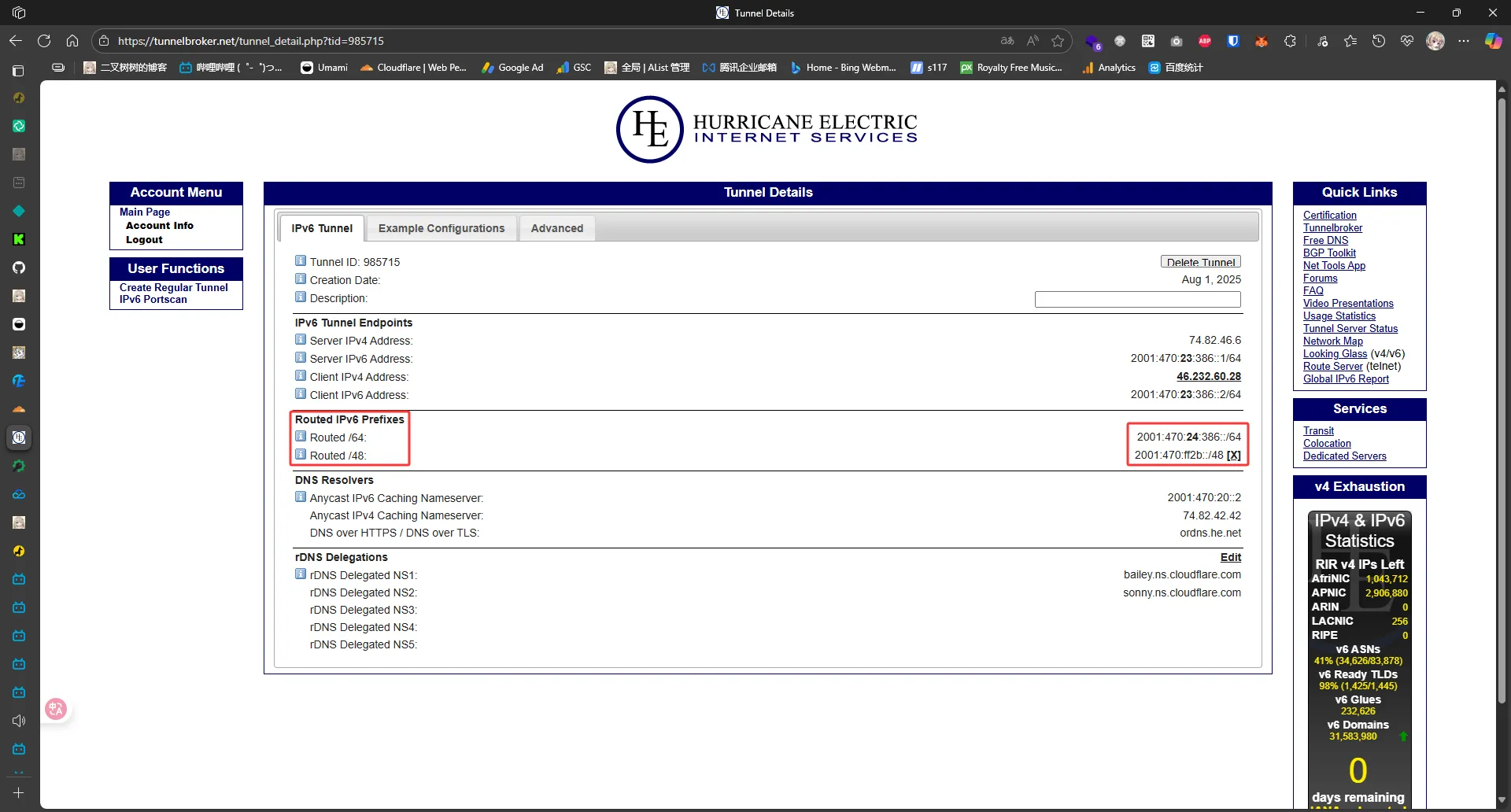
Task: Add page to favorites with star icon
Action: (x=1058, y=41)
